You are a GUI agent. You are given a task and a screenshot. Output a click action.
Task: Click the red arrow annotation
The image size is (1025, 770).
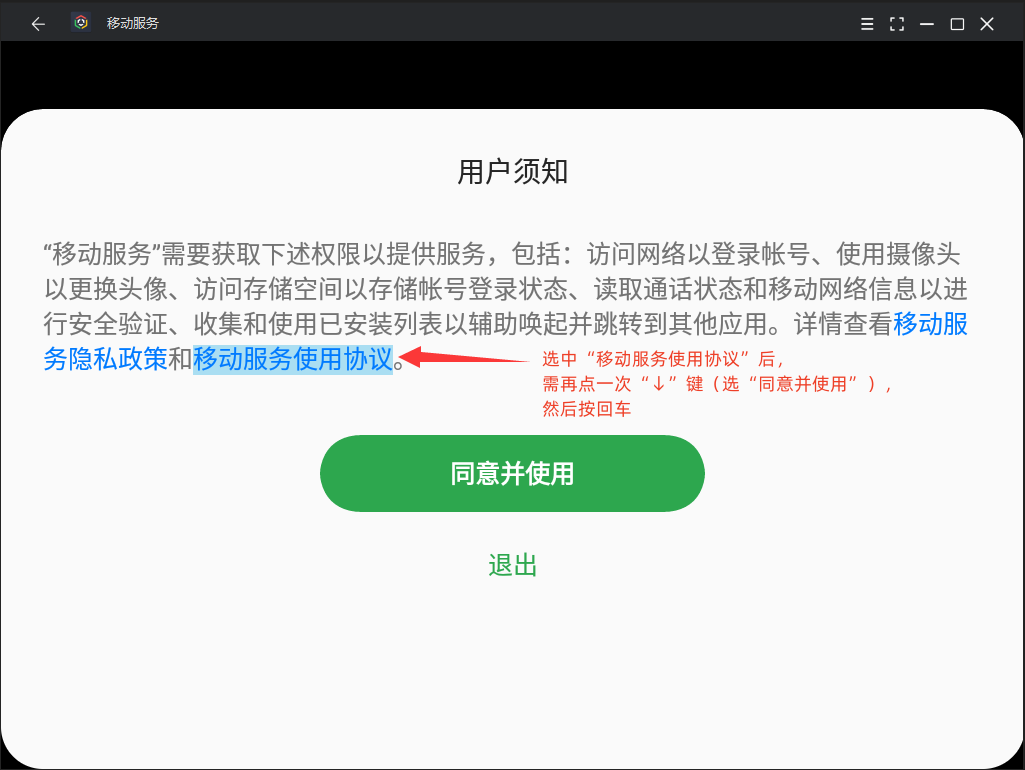tap(465, 357)
